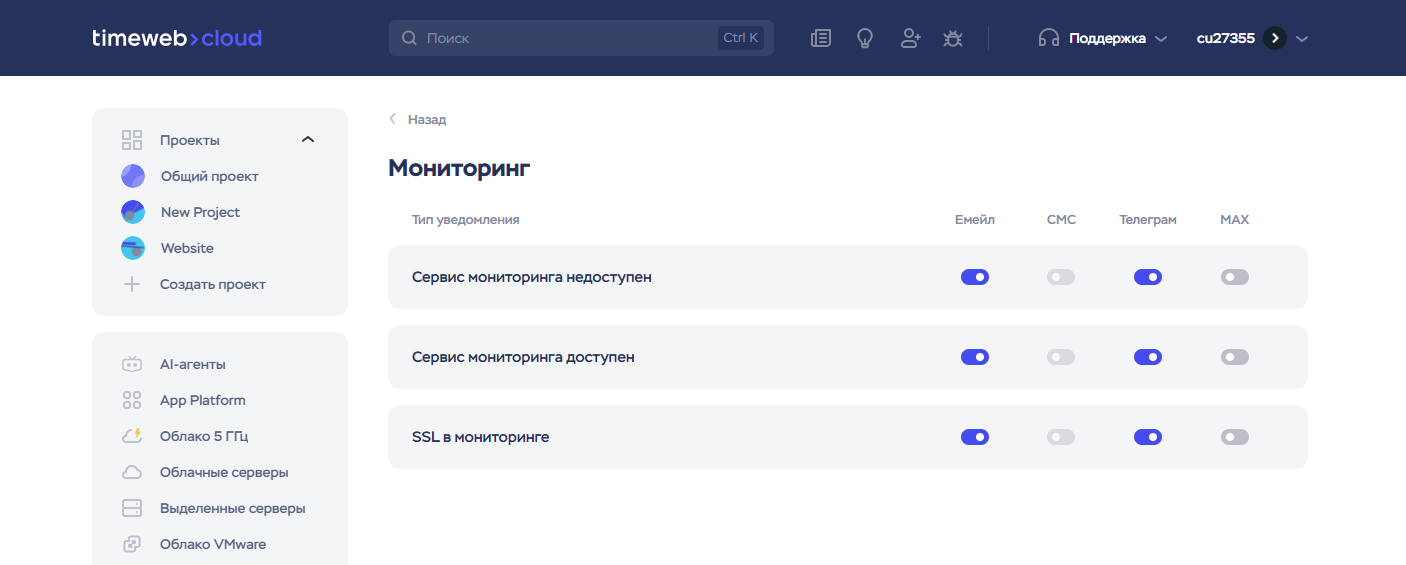This screenshot has width=1406, height=565.
Task: Open Website project in sidebar
Action: [x=187, y=248]
